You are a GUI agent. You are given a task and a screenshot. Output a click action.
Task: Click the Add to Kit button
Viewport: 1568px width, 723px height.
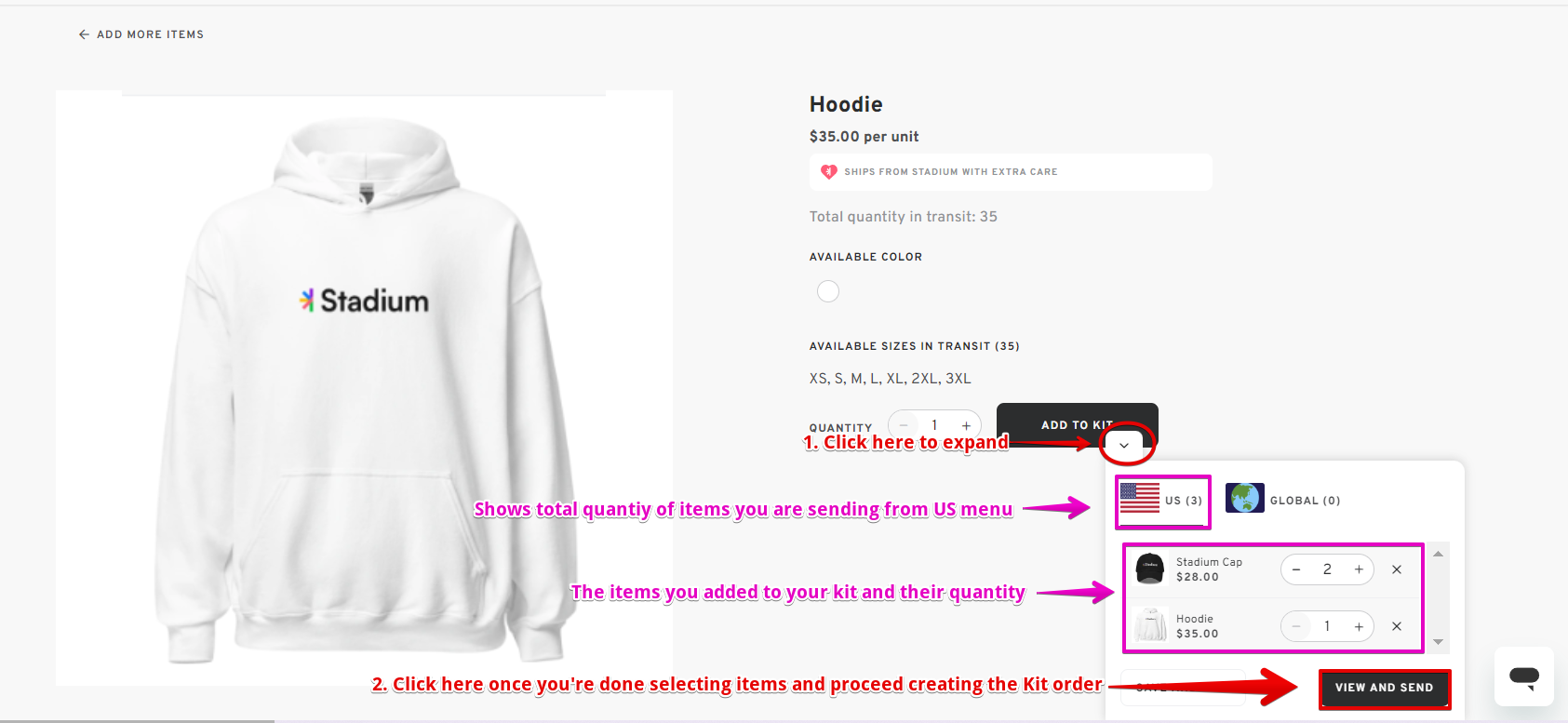[x=1077, y=424]
